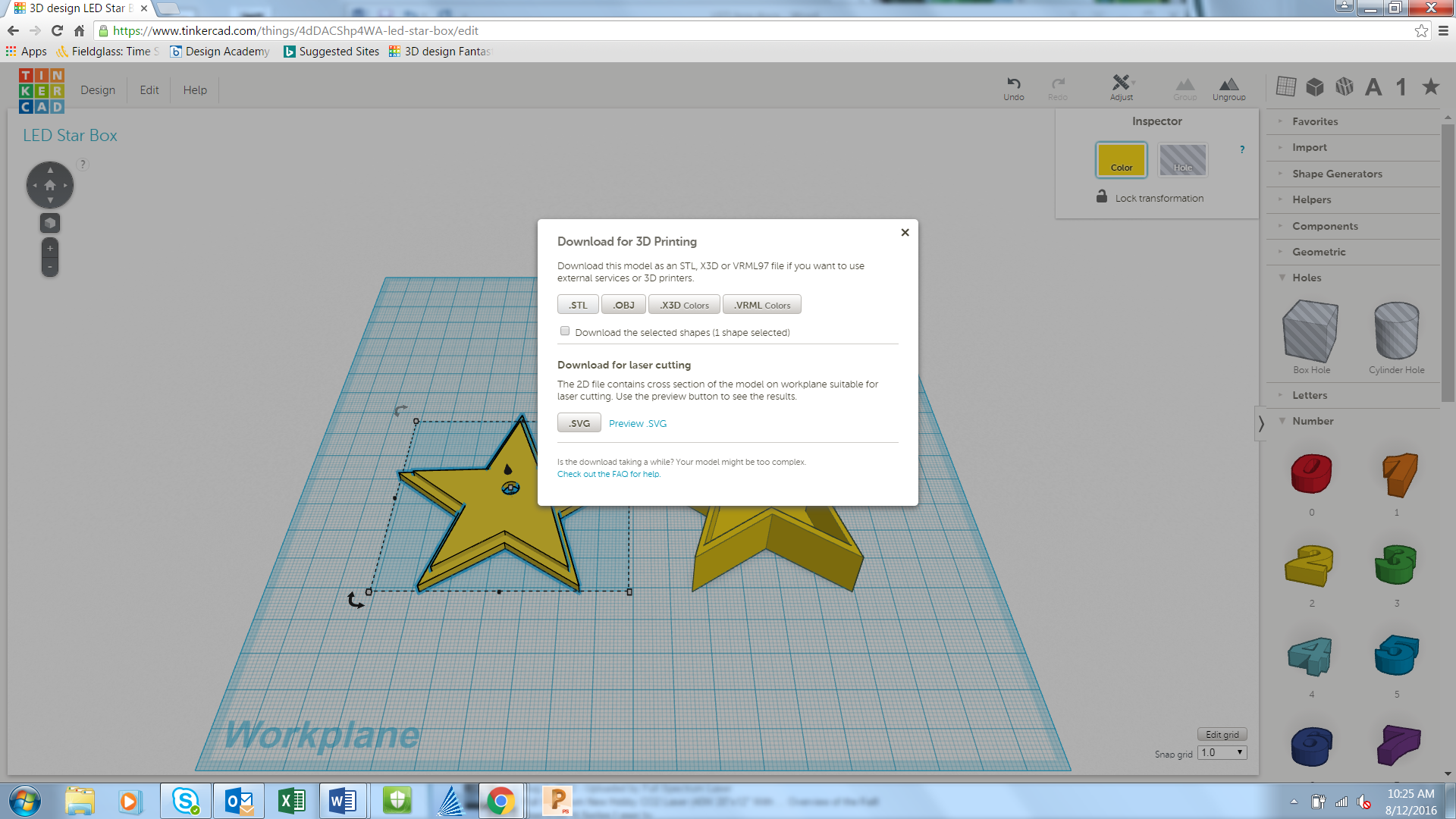Image resolution: width=1456 pixels, height=819 pixels.
Task: Download the model as .STL
Action: pyautogui.click(x=578, y=305)
